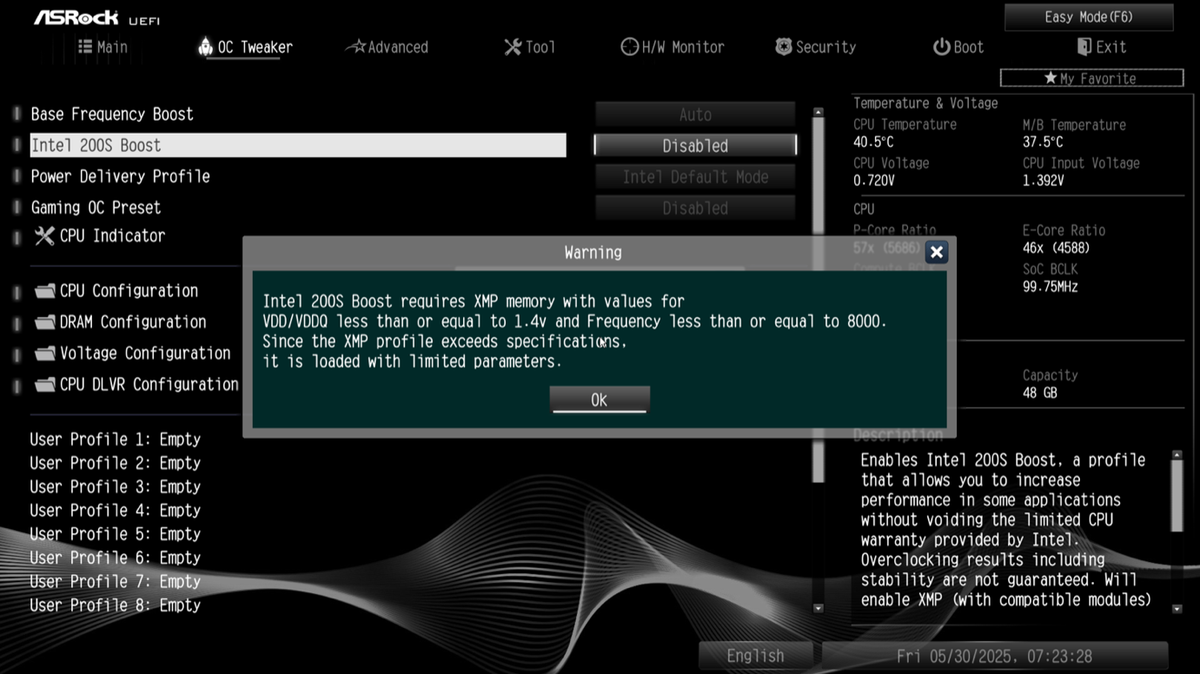Viewport: 1200px width, 674px height.
Task: Open DRAM Configuration submenu
Action: click(133, 322)
